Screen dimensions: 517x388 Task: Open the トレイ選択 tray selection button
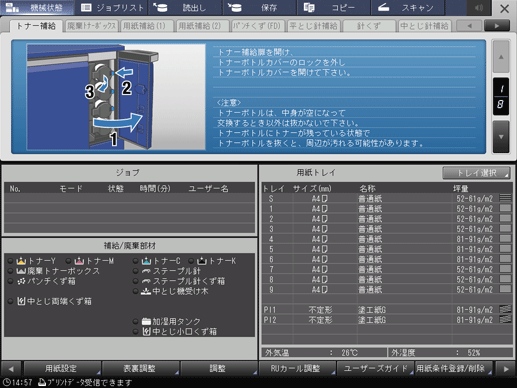[476, 173]
